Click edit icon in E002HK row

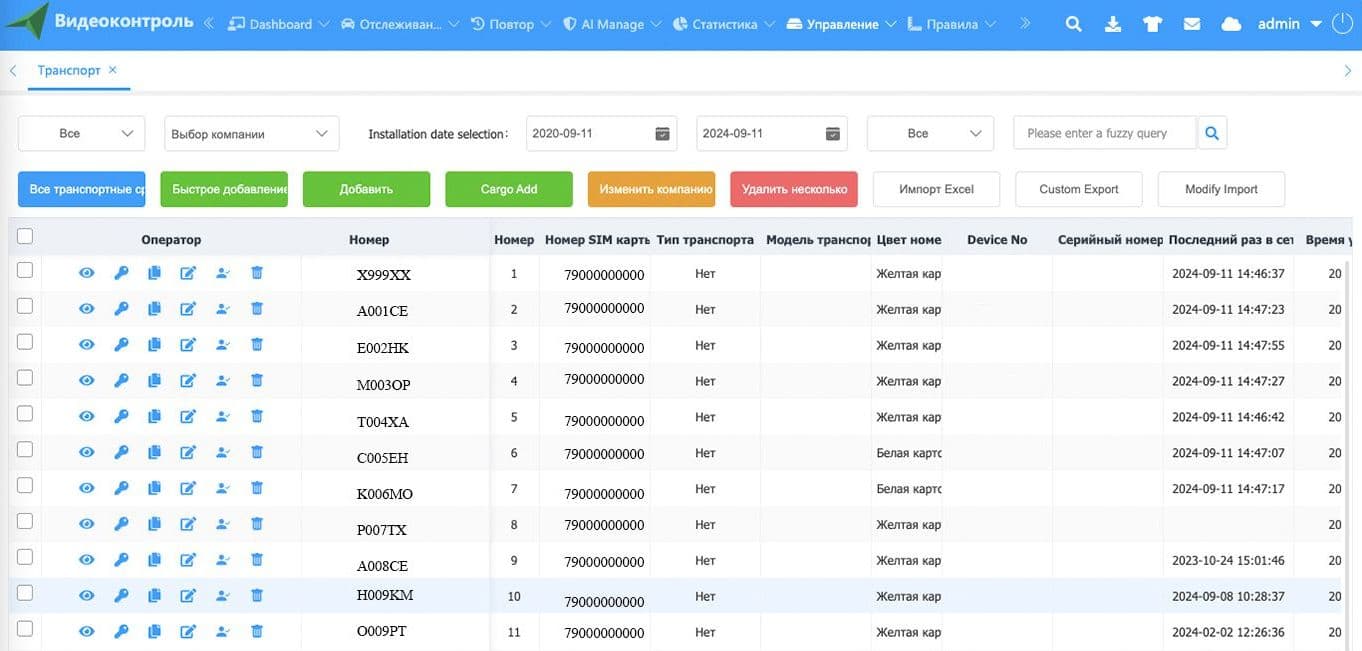(188, 345)
